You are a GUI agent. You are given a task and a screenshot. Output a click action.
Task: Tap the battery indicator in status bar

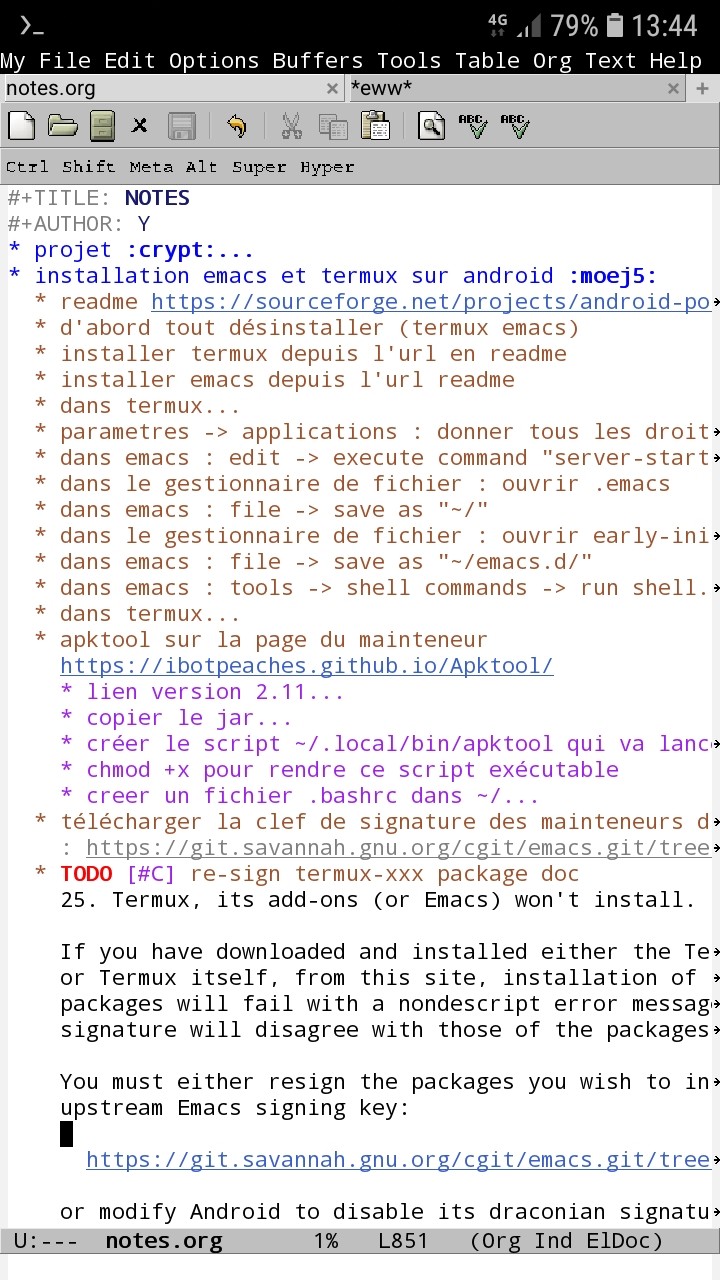615,25
